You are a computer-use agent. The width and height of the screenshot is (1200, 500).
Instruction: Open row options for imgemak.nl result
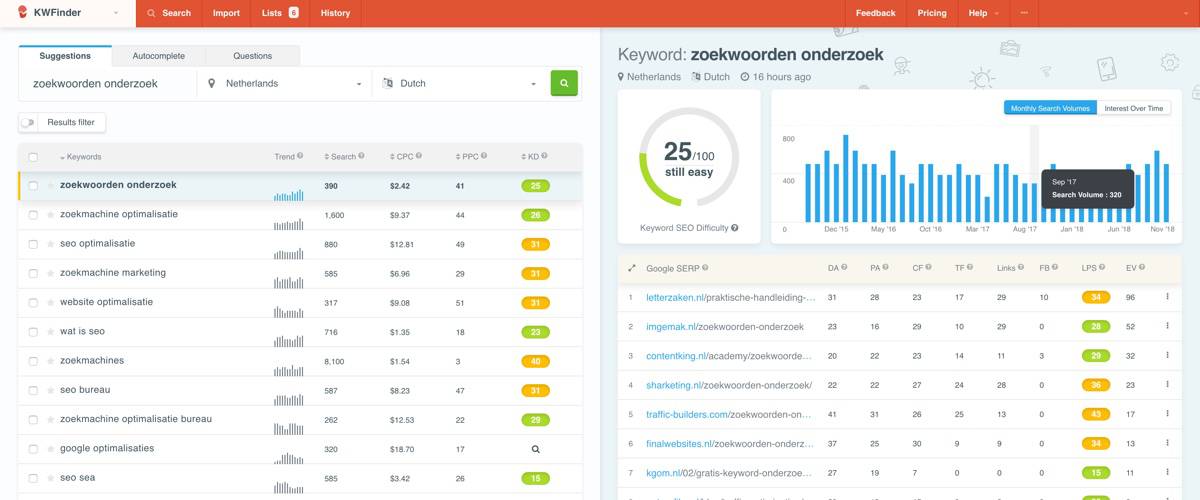[x=1167, y=326]
